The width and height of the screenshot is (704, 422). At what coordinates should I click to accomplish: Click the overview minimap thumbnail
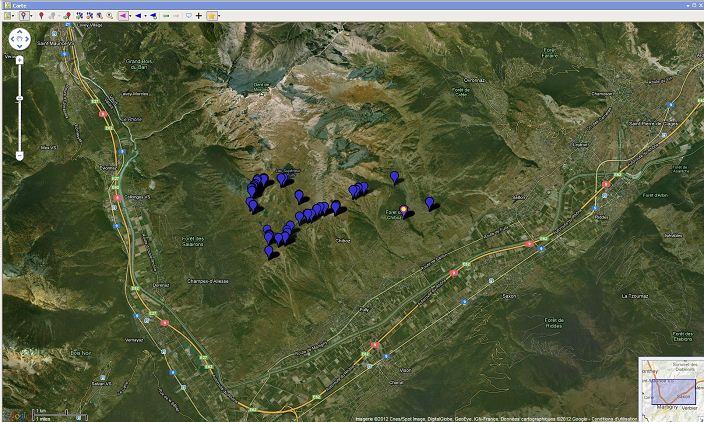tap(670, 386)
